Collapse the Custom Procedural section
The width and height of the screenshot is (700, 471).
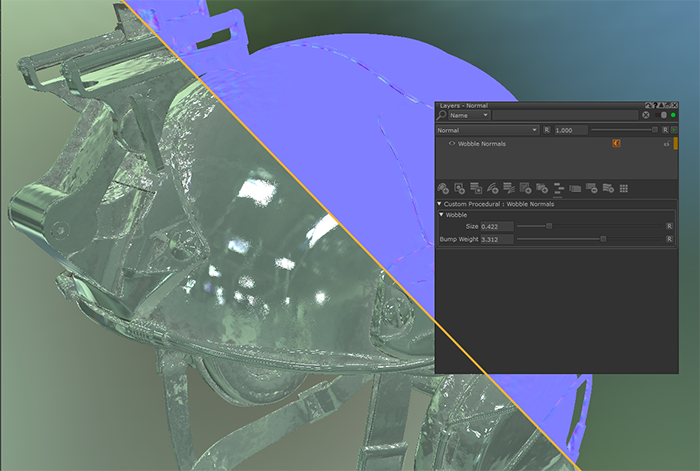tap(439, 204)
